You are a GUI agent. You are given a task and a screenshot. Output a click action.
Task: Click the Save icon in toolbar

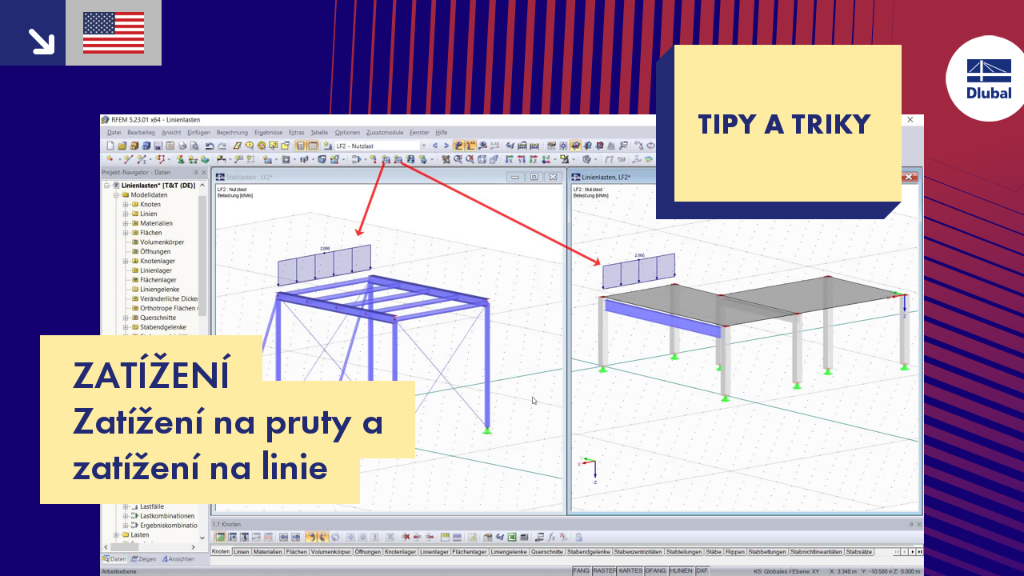158,146
